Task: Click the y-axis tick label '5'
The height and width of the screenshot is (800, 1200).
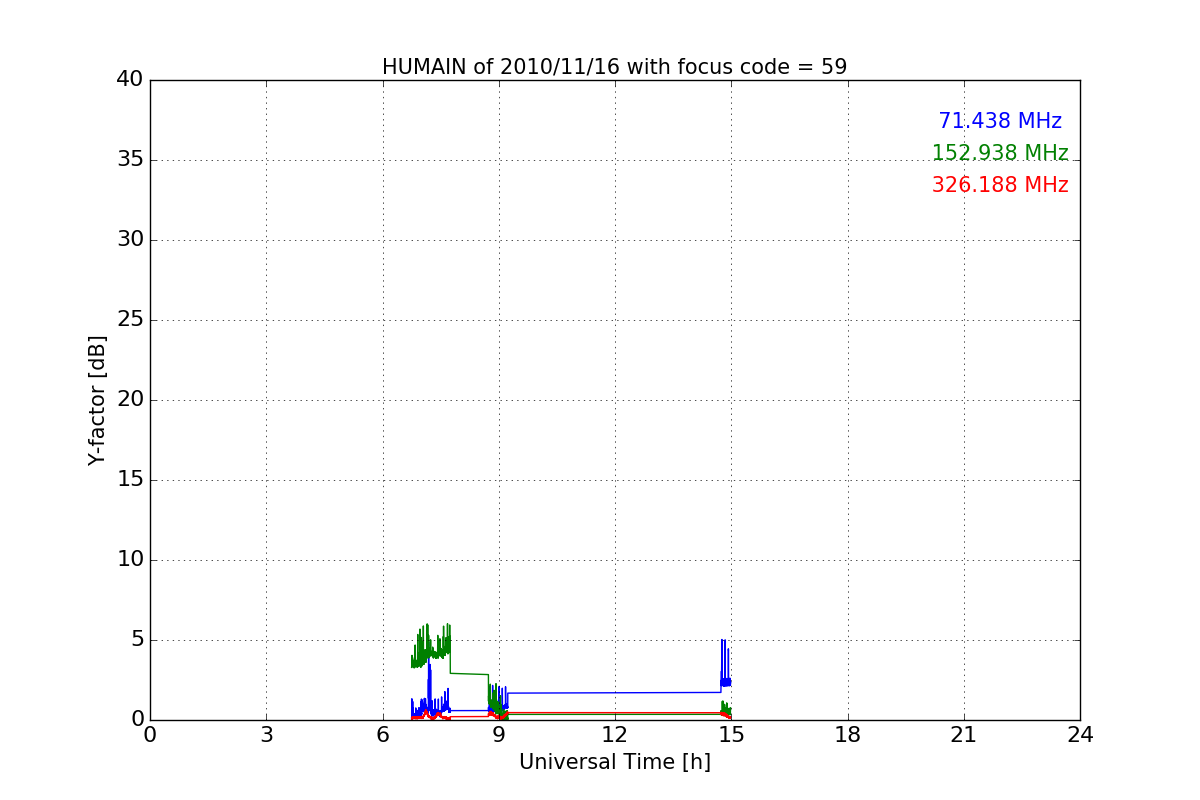Action: [x=137, y=640]
